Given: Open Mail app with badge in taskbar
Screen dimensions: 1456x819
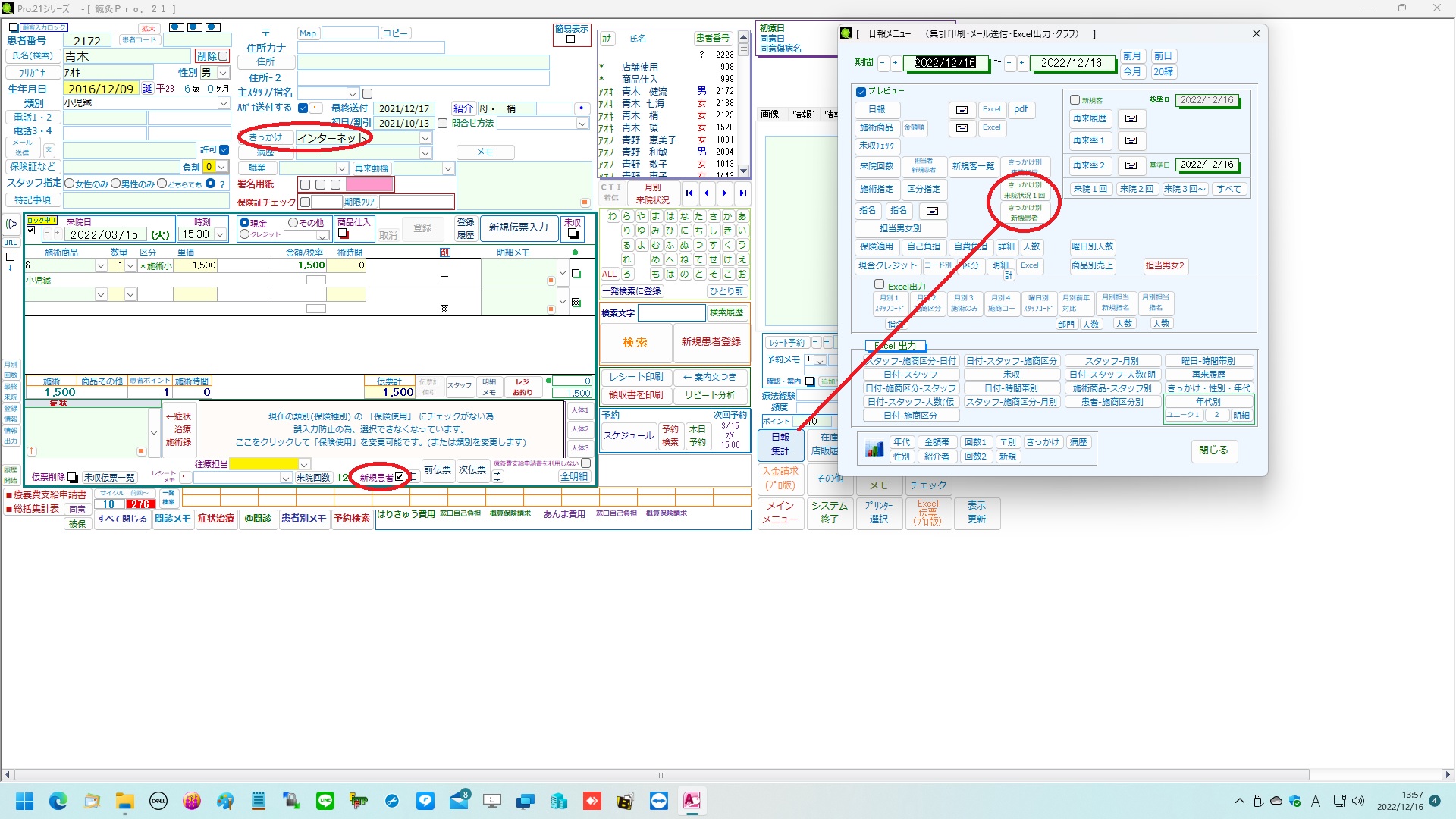Looking at the screenshot, I should click(x=459, y=800).
